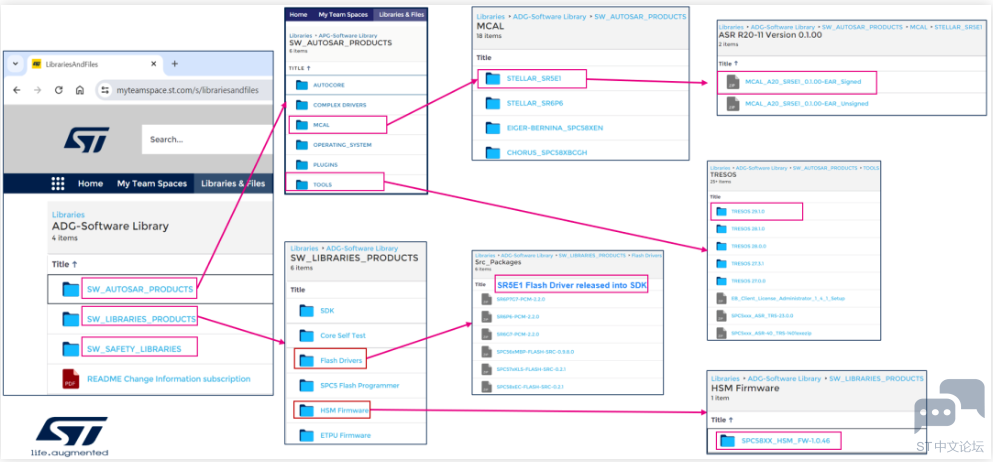
Task: Open the OPERATING_SYSTEM folder
Action: coord(343,145)
